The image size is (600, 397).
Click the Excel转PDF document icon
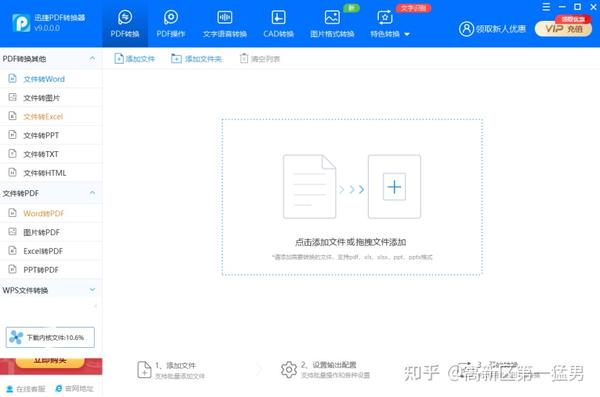[13, 250]
